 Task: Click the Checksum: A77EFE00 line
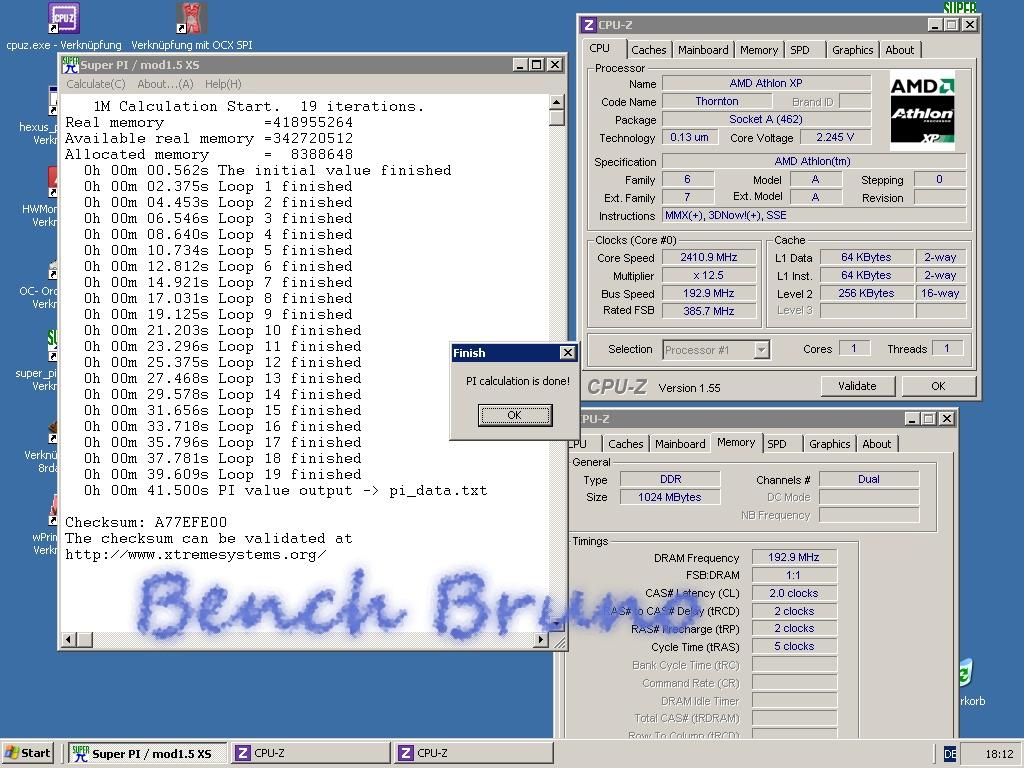[146, 522]
